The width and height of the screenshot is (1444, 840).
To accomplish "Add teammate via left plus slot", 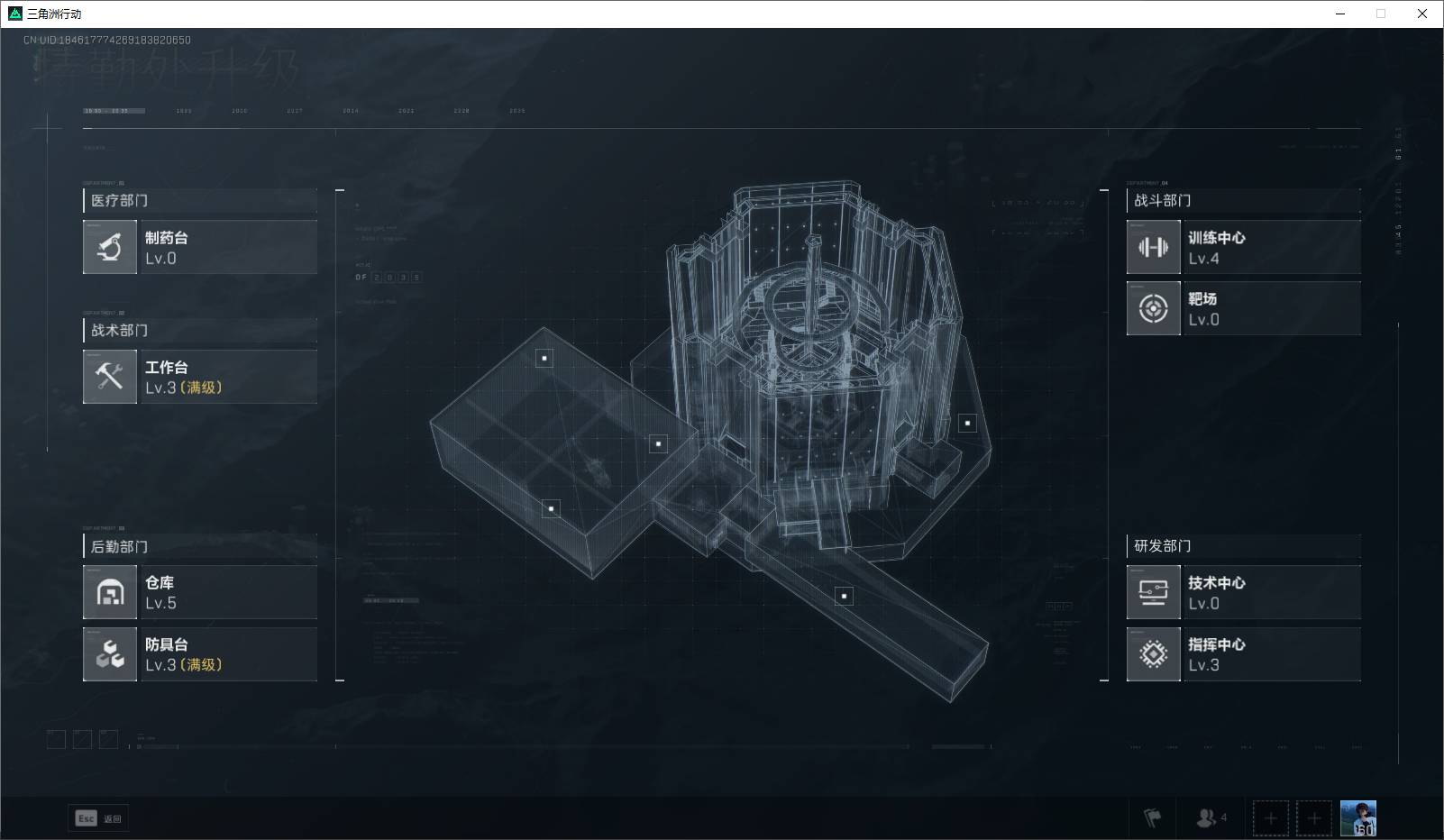I will coord(1271,818).
